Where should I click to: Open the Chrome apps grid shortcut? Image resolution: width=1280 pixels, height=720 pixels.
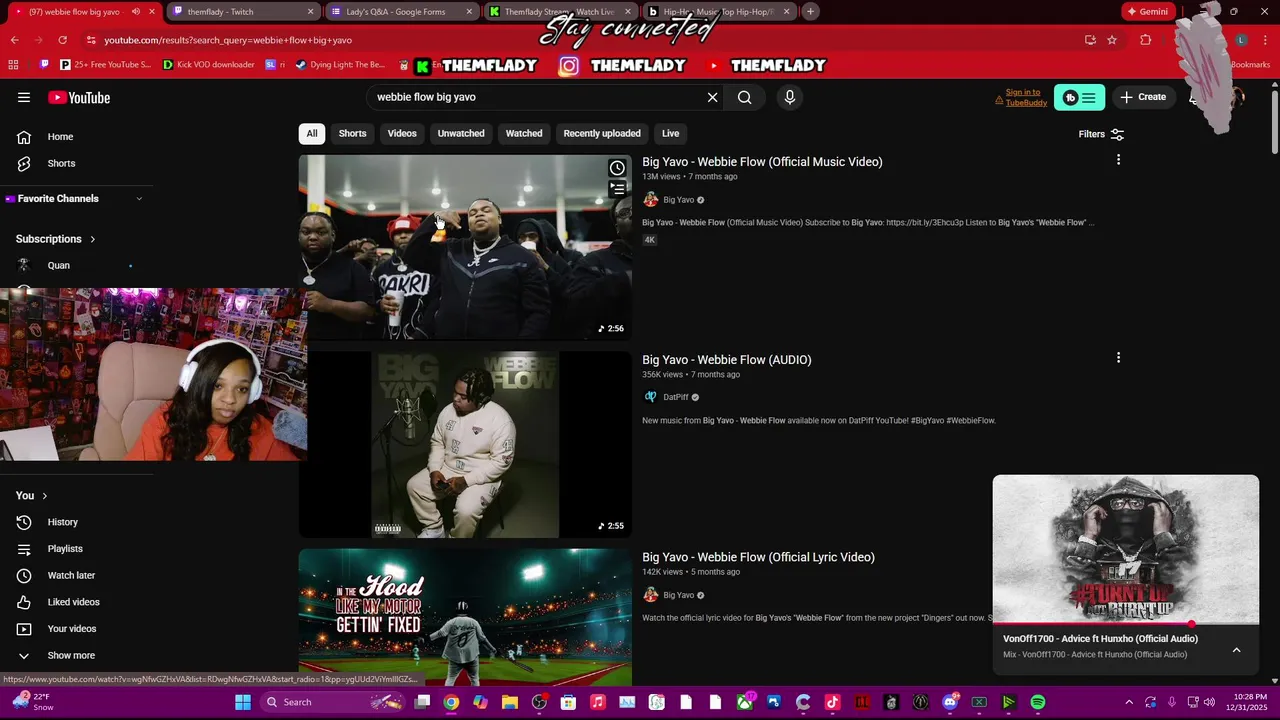[x=13, y=65]
